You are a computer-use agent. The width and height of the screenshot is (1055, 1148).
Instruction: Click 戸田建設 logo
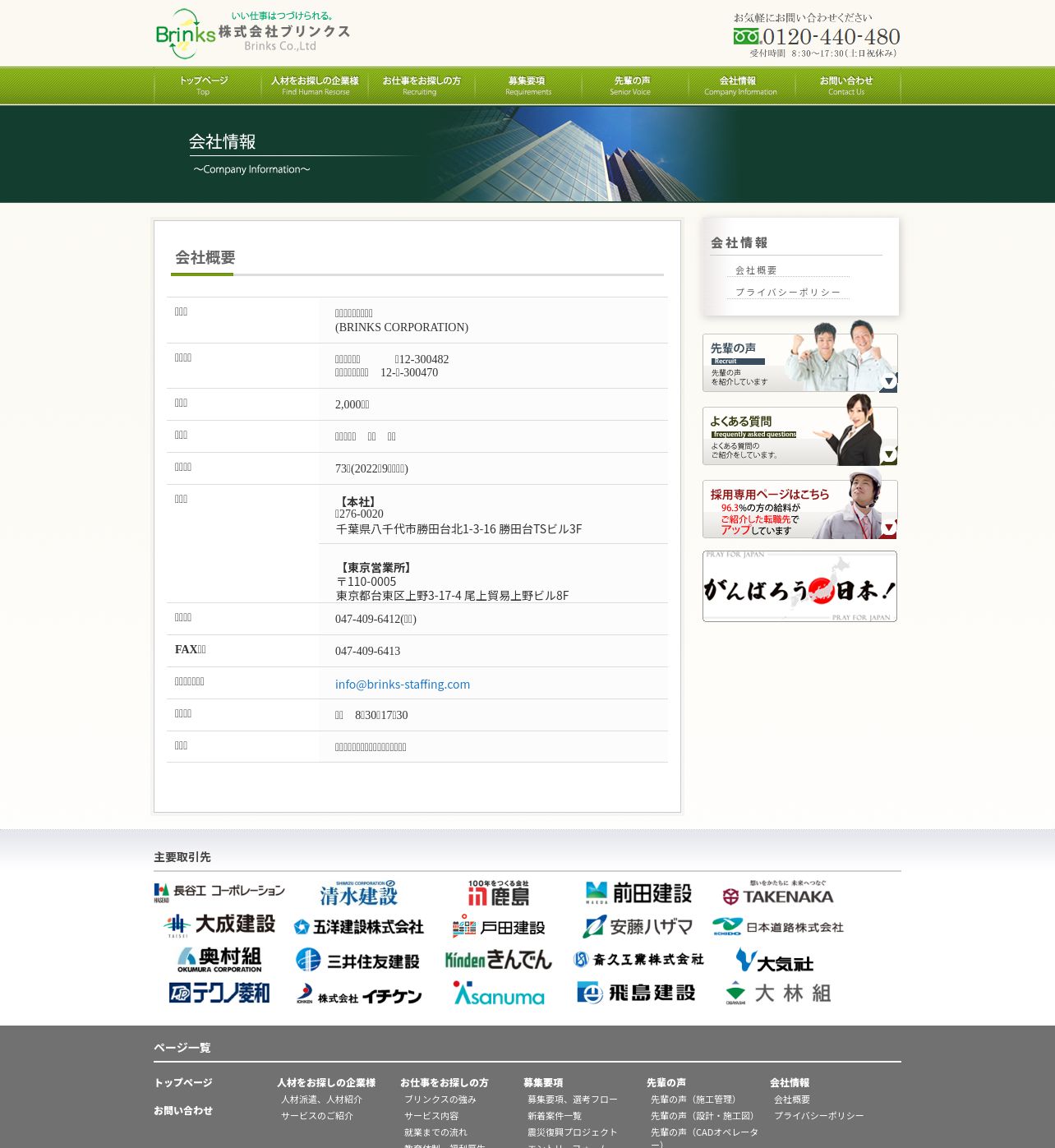(x=499, y=927)
